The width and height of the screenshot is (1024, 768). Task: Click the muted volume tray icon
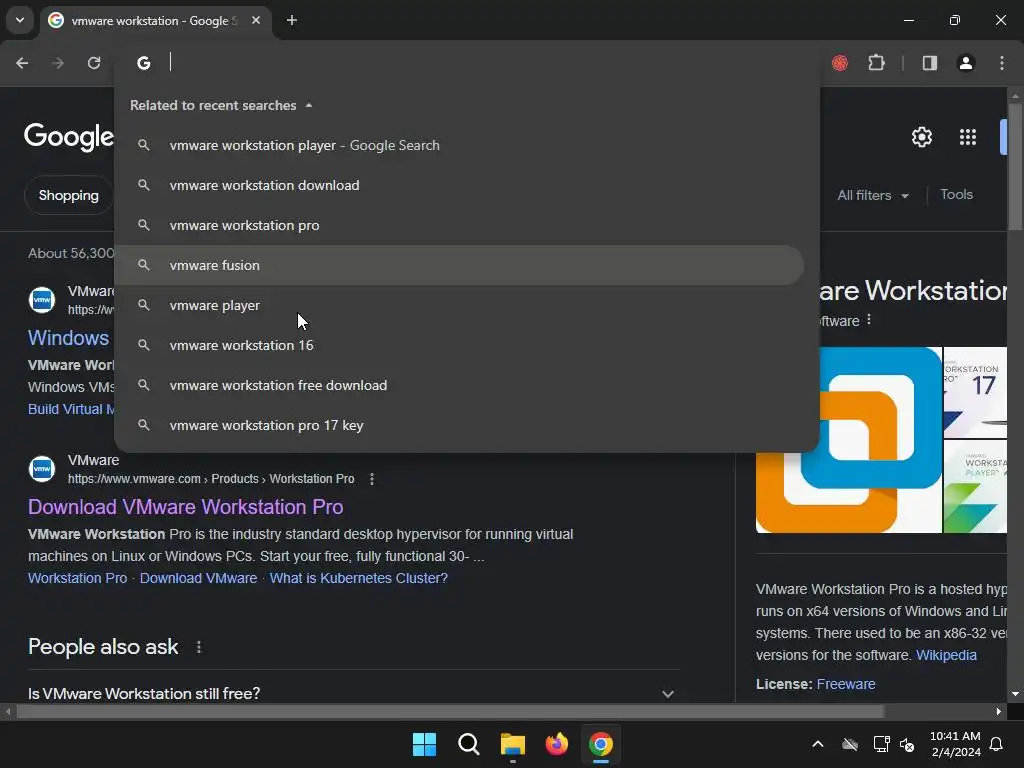pyautogui.click(x=906, y=744)
